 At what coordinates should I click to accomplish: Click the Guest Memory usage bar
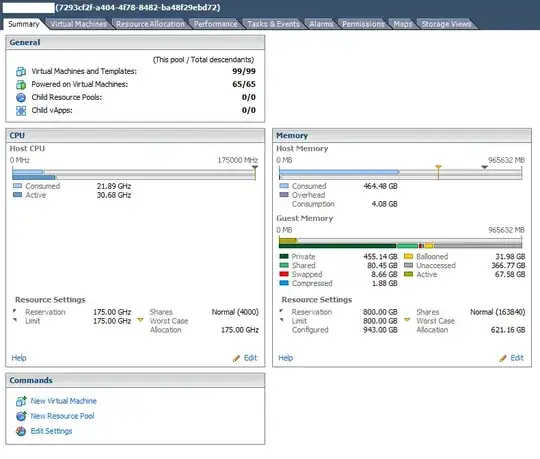click(400, 243)
